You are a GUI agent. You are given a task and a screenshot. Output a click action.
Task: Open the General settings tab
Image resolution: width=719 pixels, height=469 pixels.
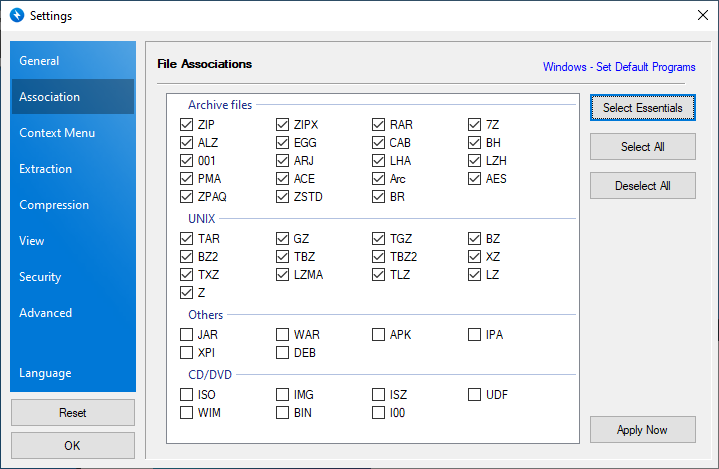[72, 61]
